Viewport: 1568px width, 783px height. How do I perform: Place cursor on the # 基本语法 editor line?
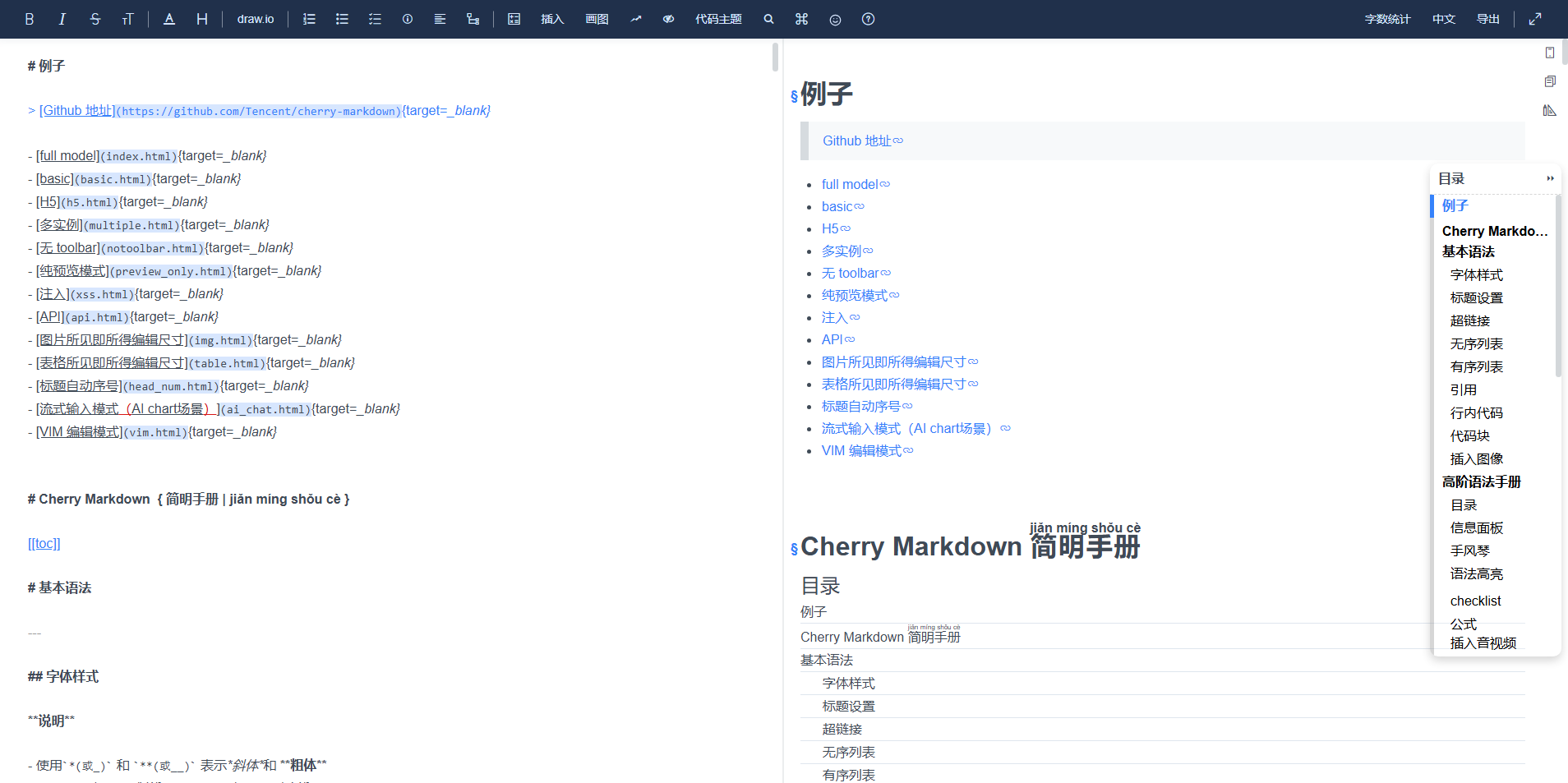click(x=59, y=587)
